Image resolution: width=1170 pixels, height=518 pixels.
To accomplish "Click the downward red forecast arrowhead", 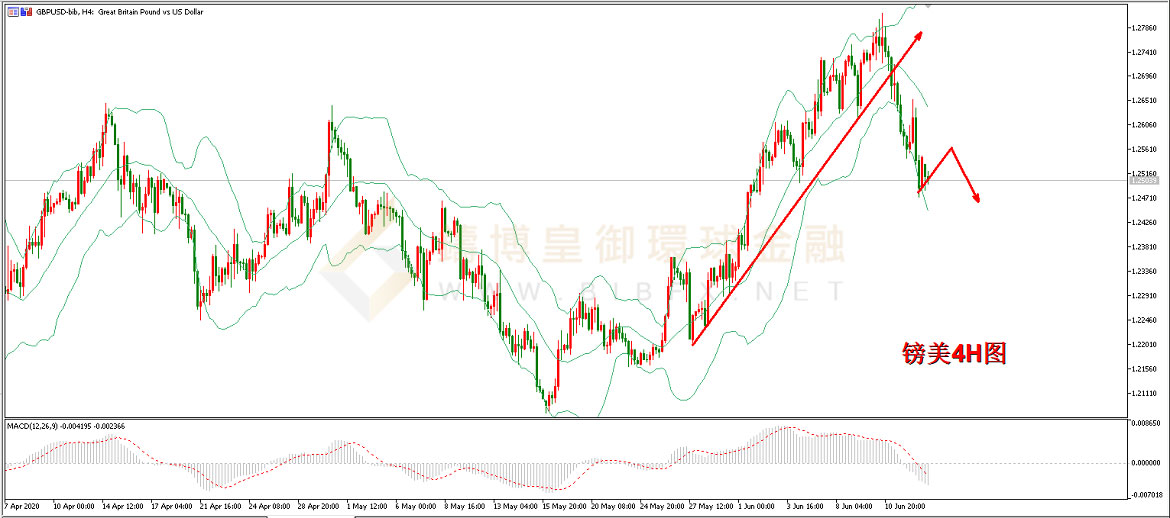I will click(x=975, y=198).
